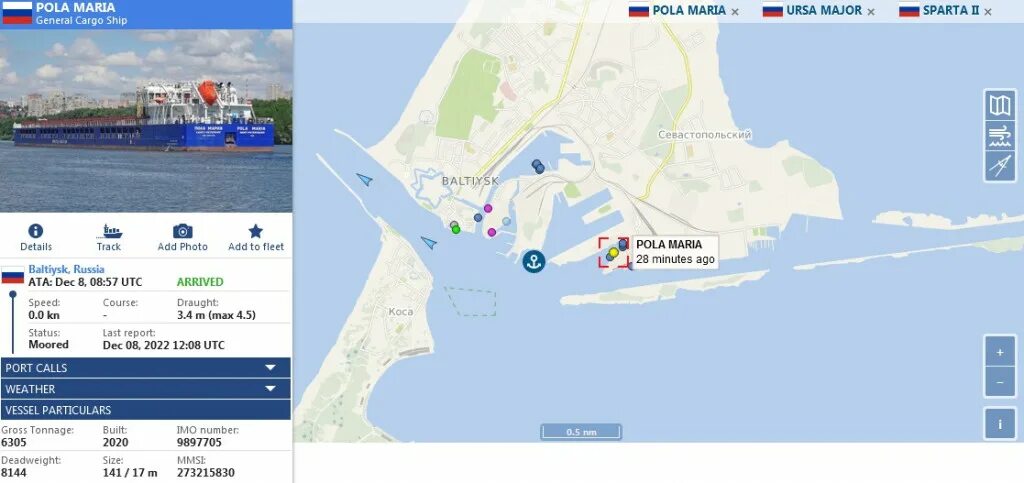Open the map layers icon

click(x=1000, y=105)
